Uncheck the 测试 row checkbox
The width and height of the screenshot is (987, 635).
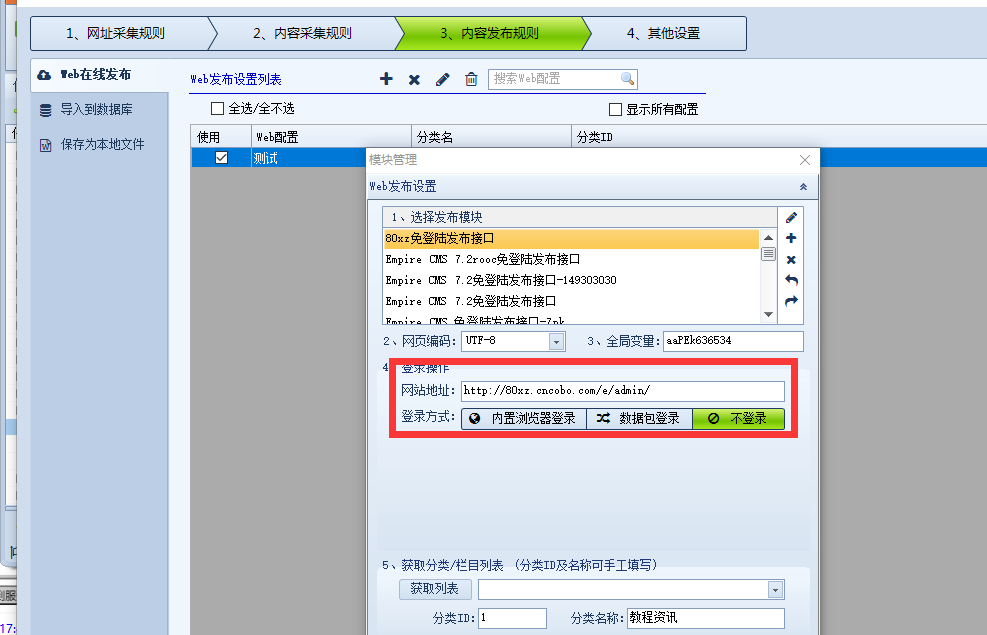click(x=221, y=158)
